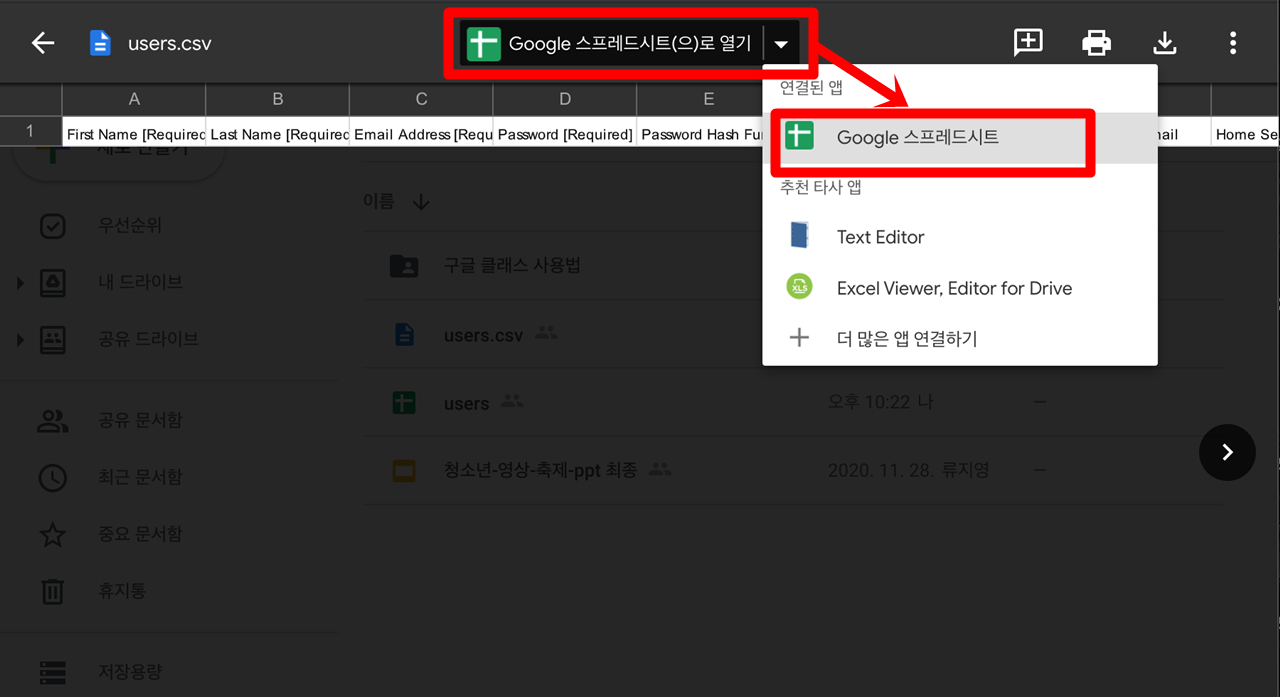
Task: Click the 오후 10:22 나 modified time
Action: 880,402
